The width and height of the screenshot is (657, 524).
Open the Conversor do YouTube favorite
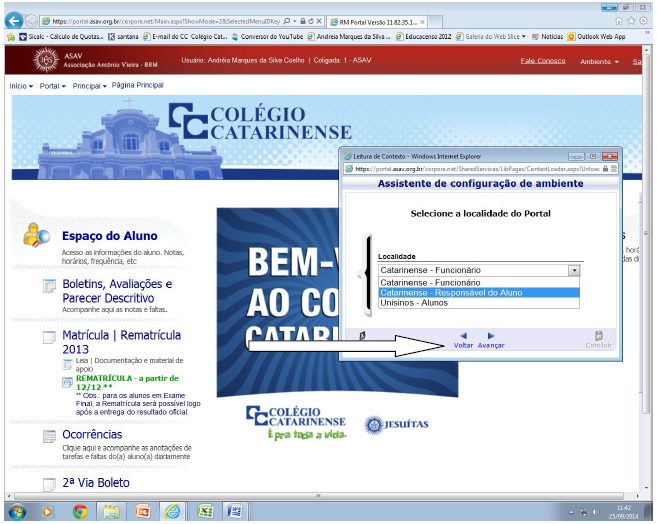click(267, 37)
